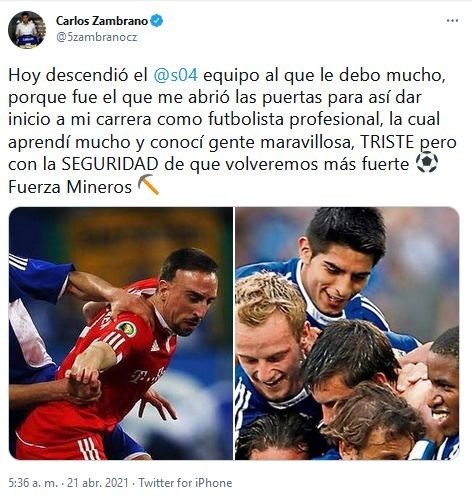Click the Fuerza Mineros text
Image resolution: width=472 pixels, height=503 pixels.
(70, 187)
